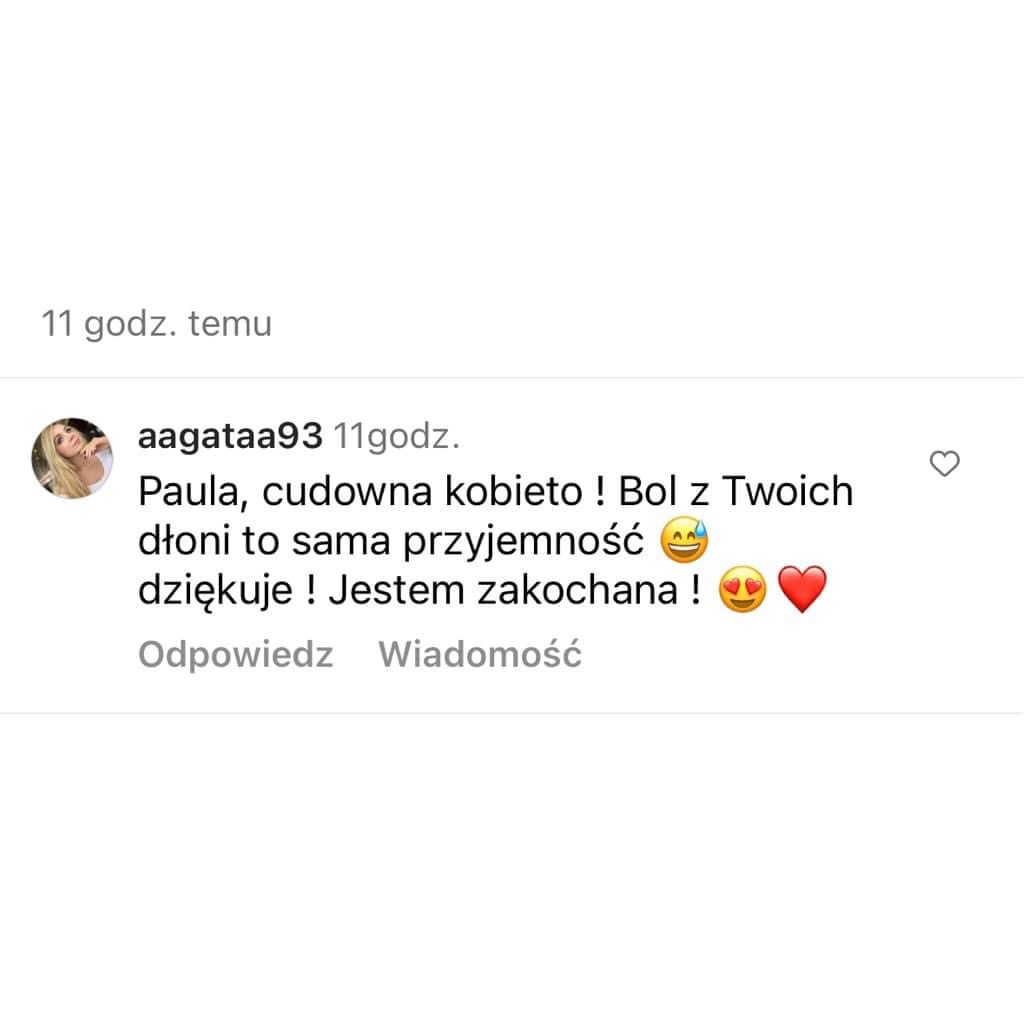Click the post timestamp '11 godz. temu'
Viewport: 1024px width, 1024px height.
[x=157, y=324]
